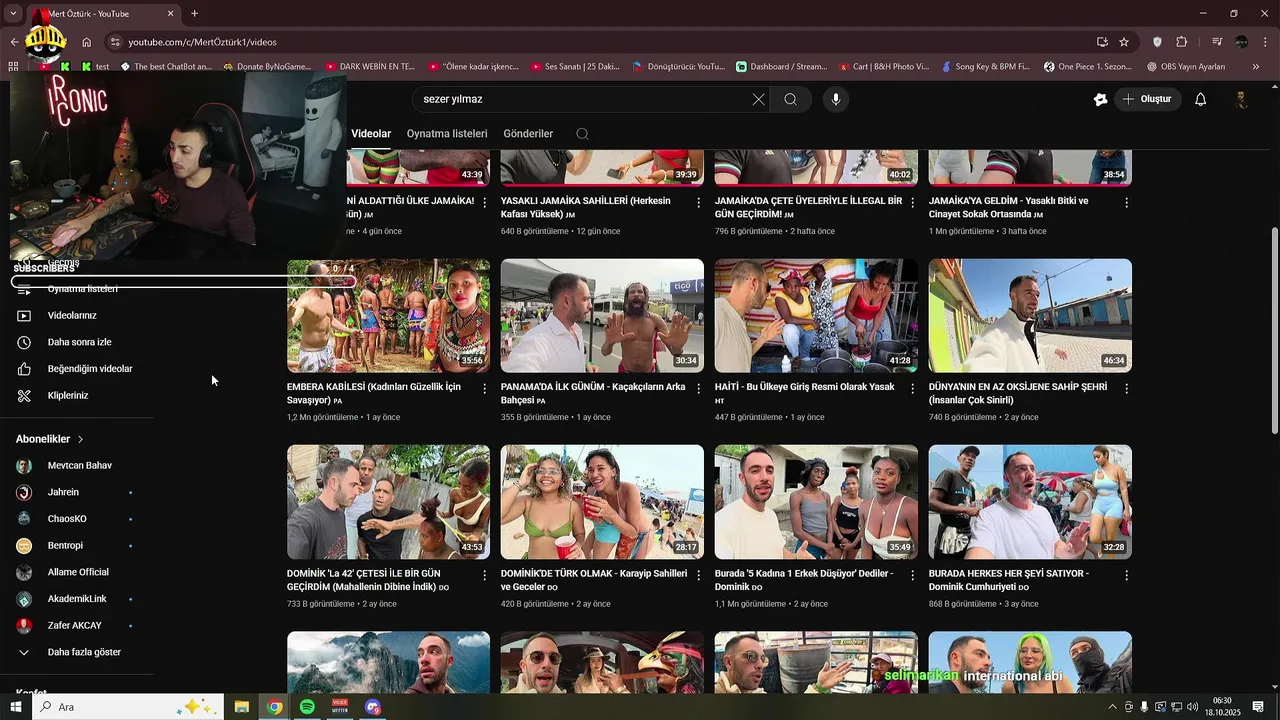Image resolution: width=1280 pixels, height=720 pixels.
Task: Click the browser back arrow
Action: point(14,42)
